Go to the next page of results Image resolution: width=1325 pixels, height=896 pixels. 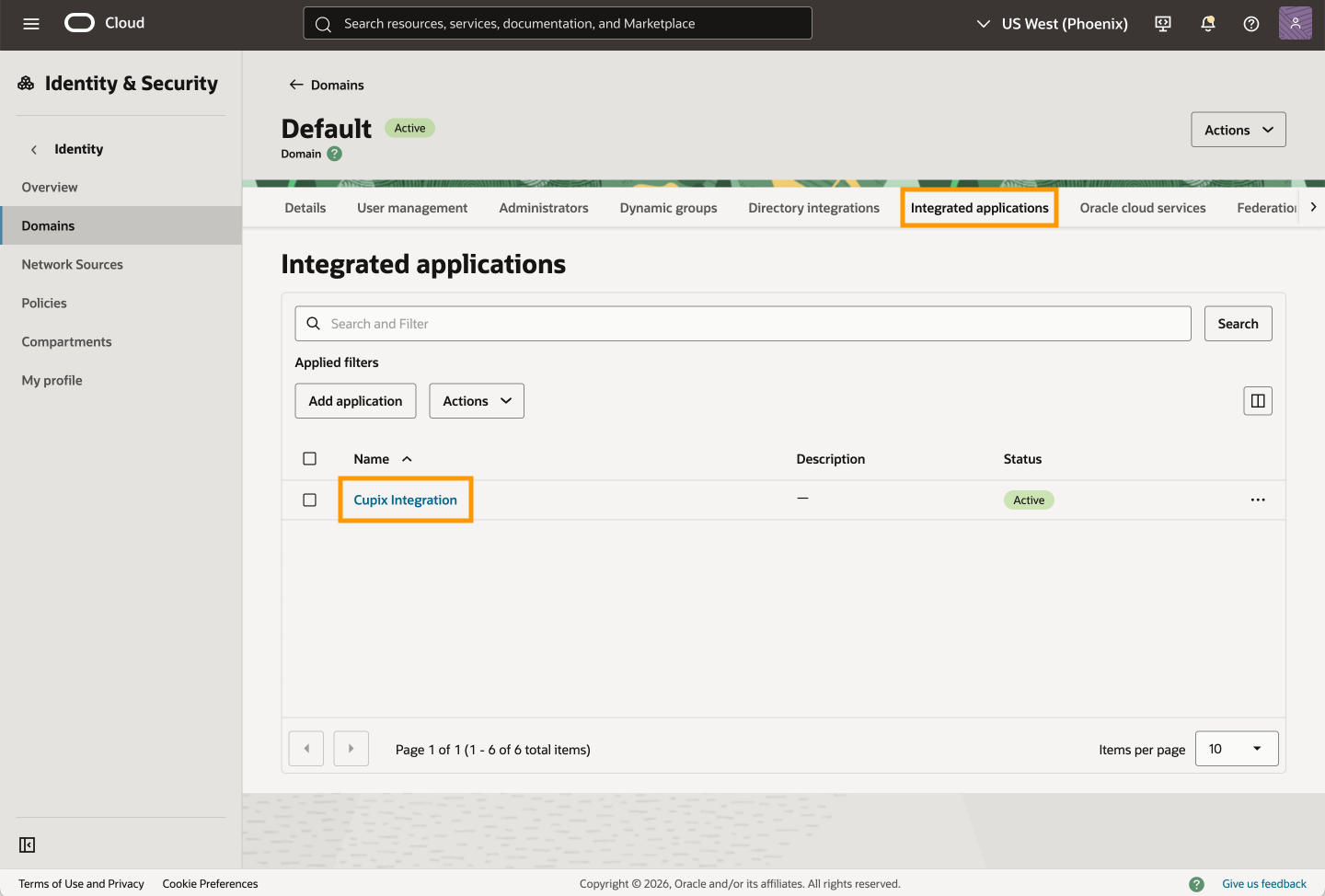point(351,749)
